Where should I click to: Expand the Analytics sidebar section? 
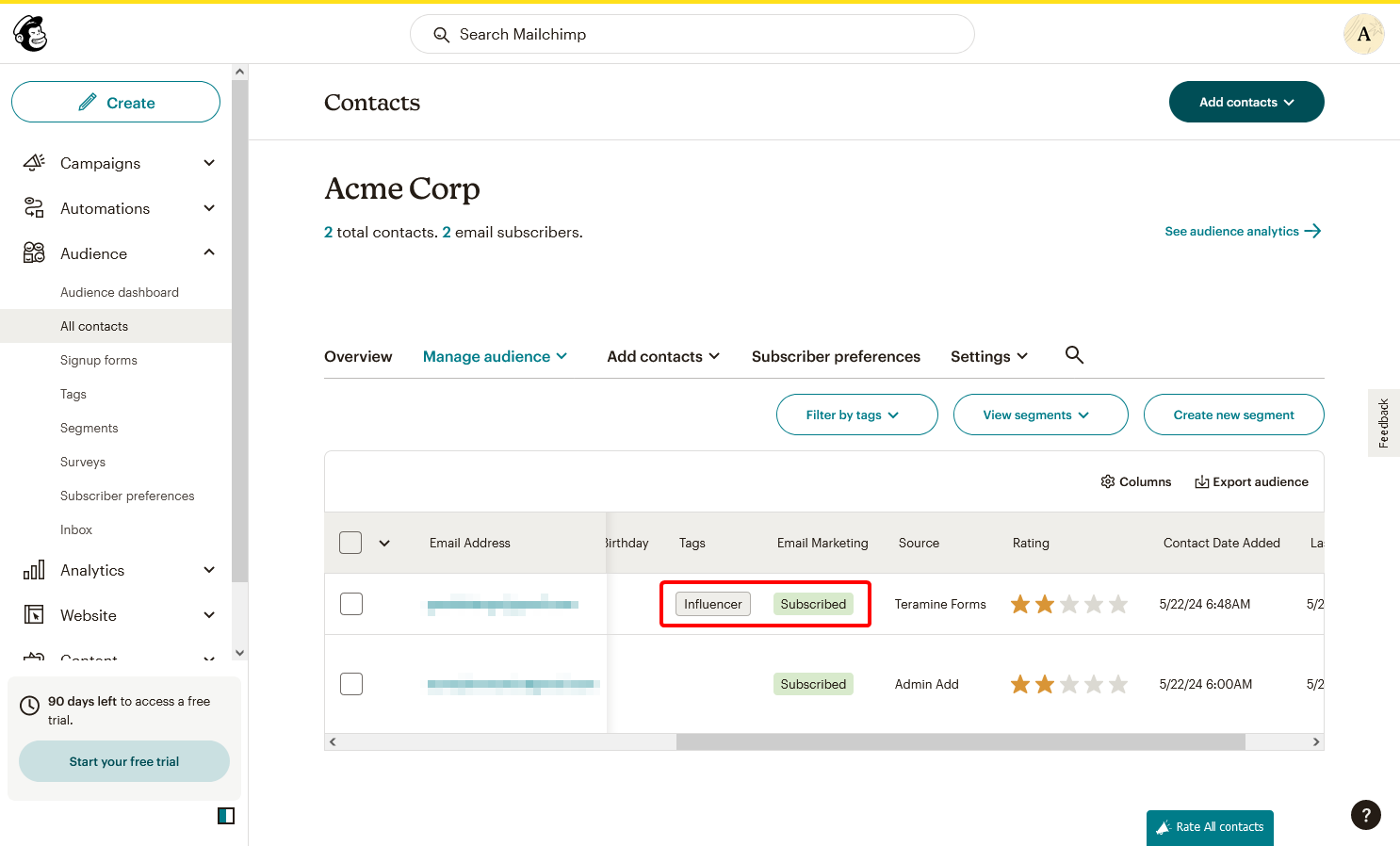(x=209, y=570)
